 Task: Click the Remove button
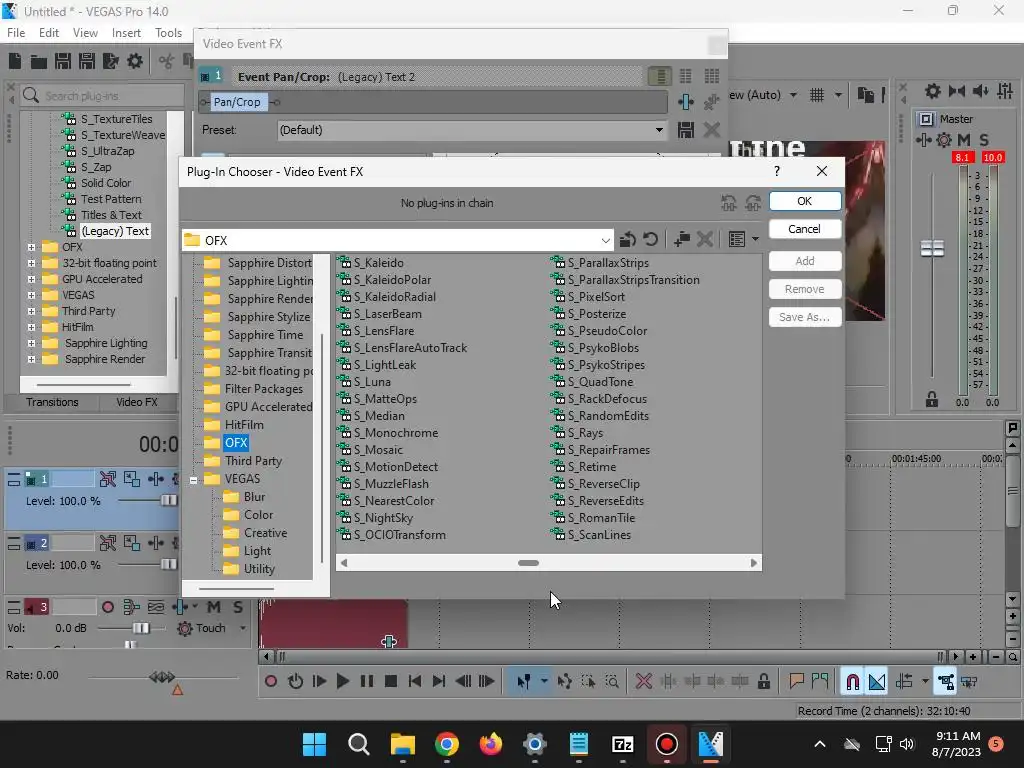point(805,289)
